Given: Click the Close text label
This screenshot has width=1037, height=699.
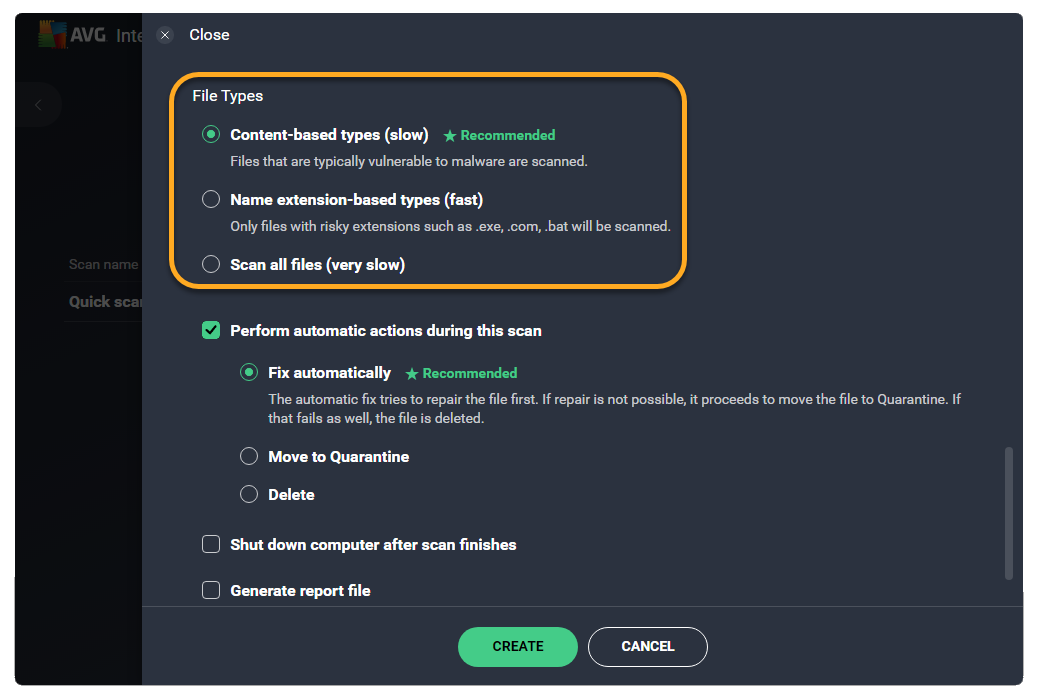Looking at the screenshot, I should tap(209, 35).
